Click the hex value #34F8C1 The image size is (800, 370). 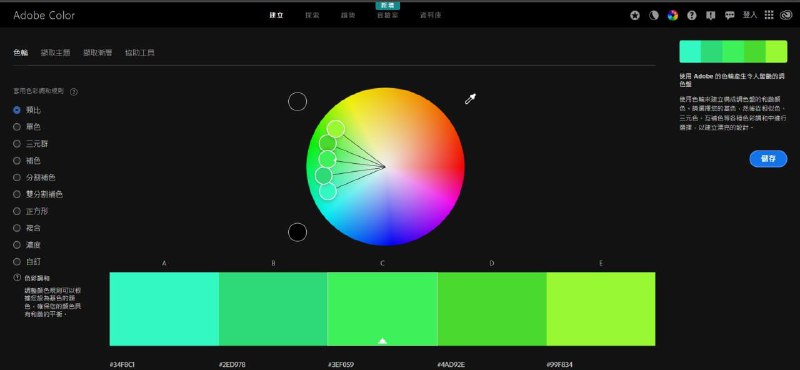[x=122, y=365]
